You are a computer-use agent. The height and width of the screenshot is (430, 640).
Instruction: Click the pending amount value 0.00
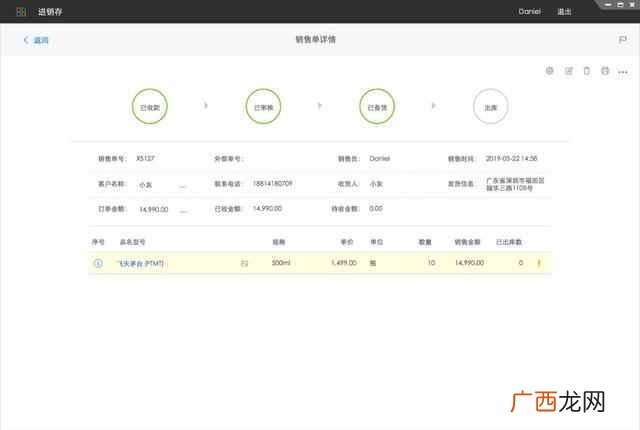[376, 208]
